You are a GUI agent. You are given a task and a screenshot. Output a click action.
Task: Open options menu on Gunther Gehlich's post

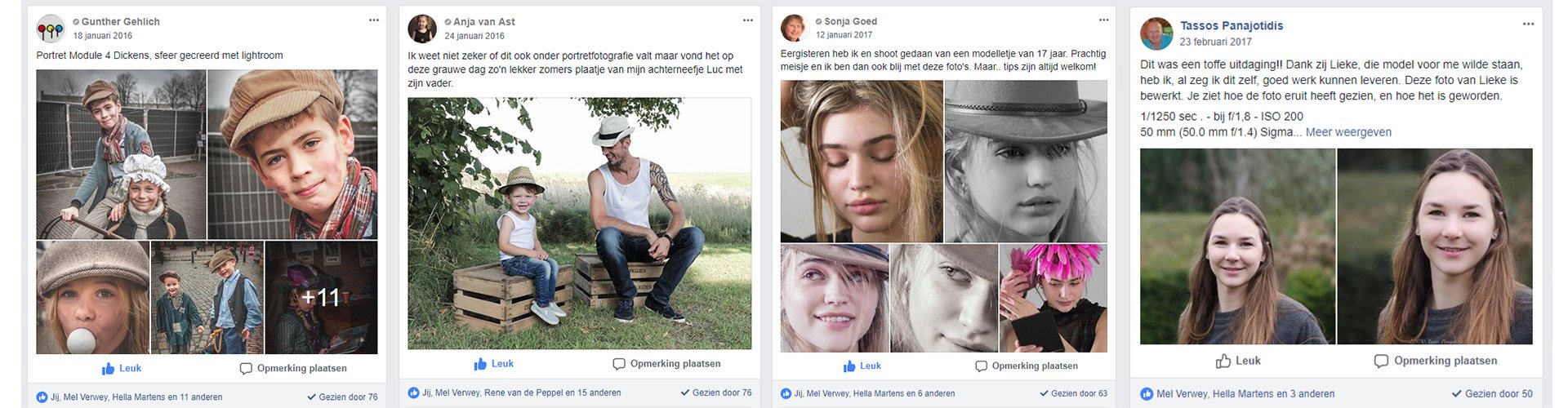(x=374, y=20)
